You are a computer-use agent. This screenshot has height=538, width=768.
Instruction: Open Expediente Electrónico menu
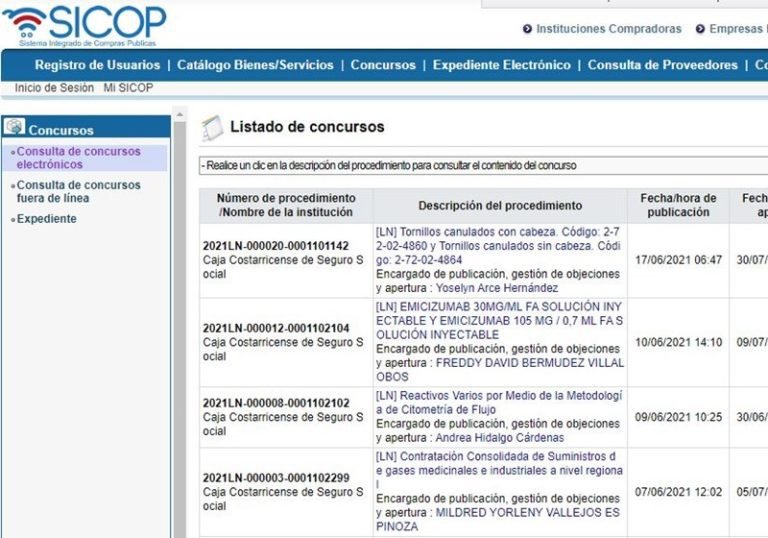502,65
